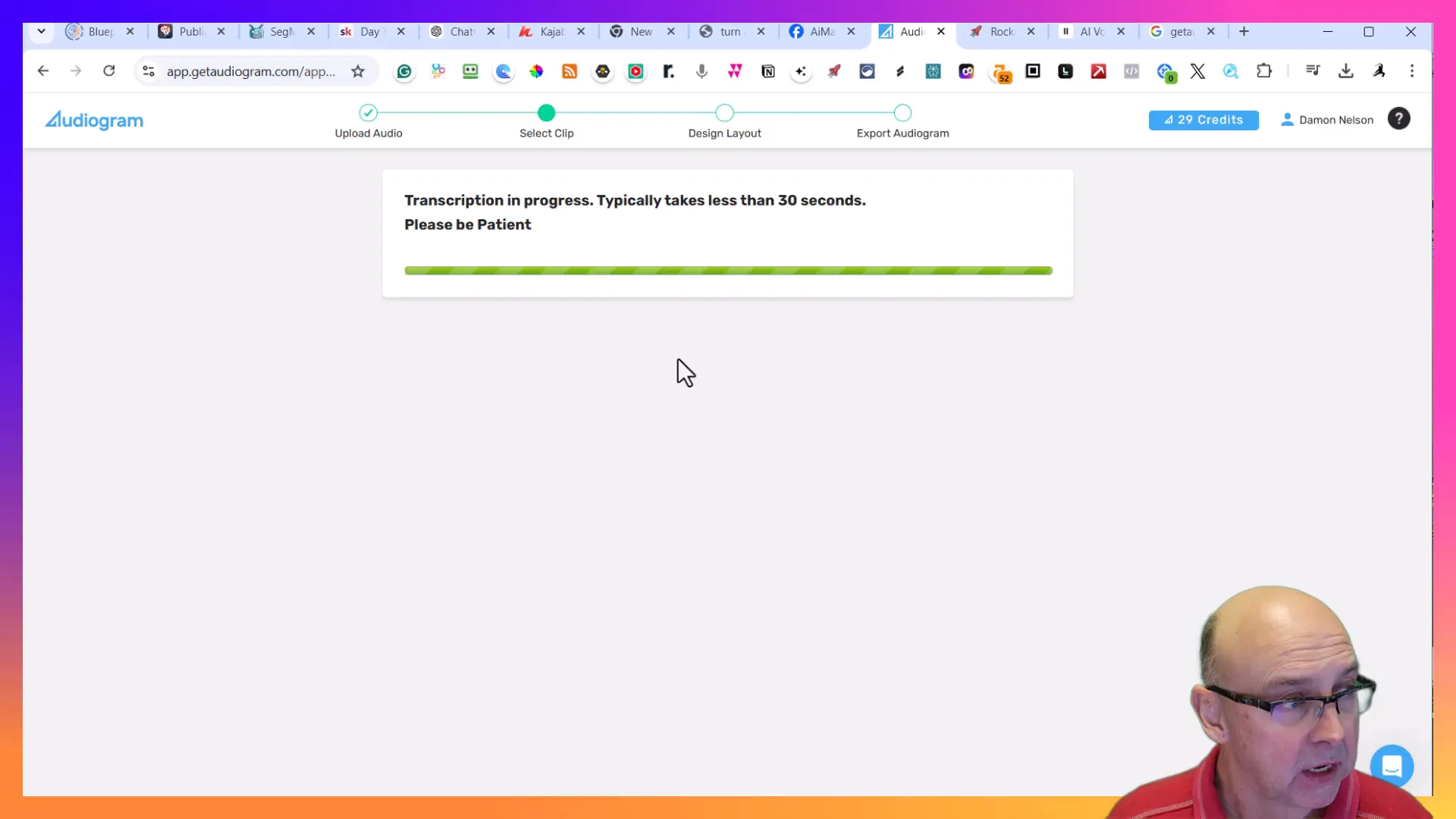Click the Design Layout step indicator
Image resolution: width=1456 pixels, height=819 pixels.
click(726, 112)
